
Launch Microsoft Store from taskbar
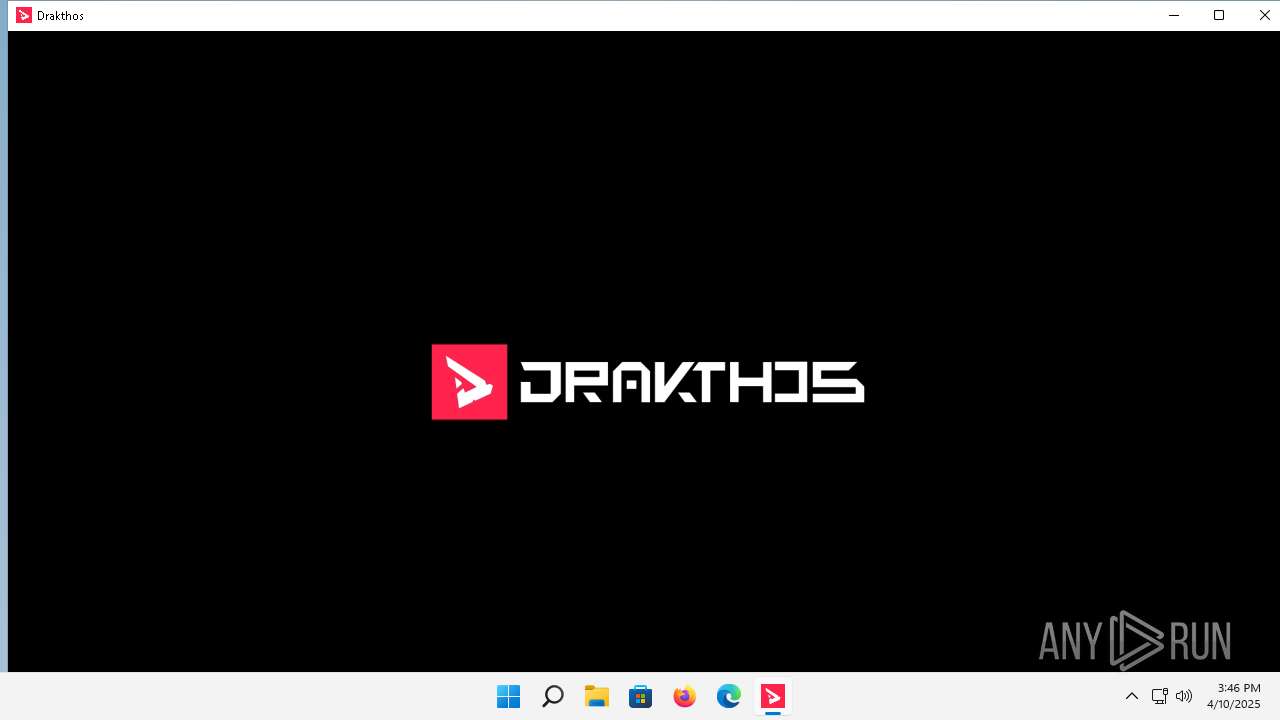641,696
